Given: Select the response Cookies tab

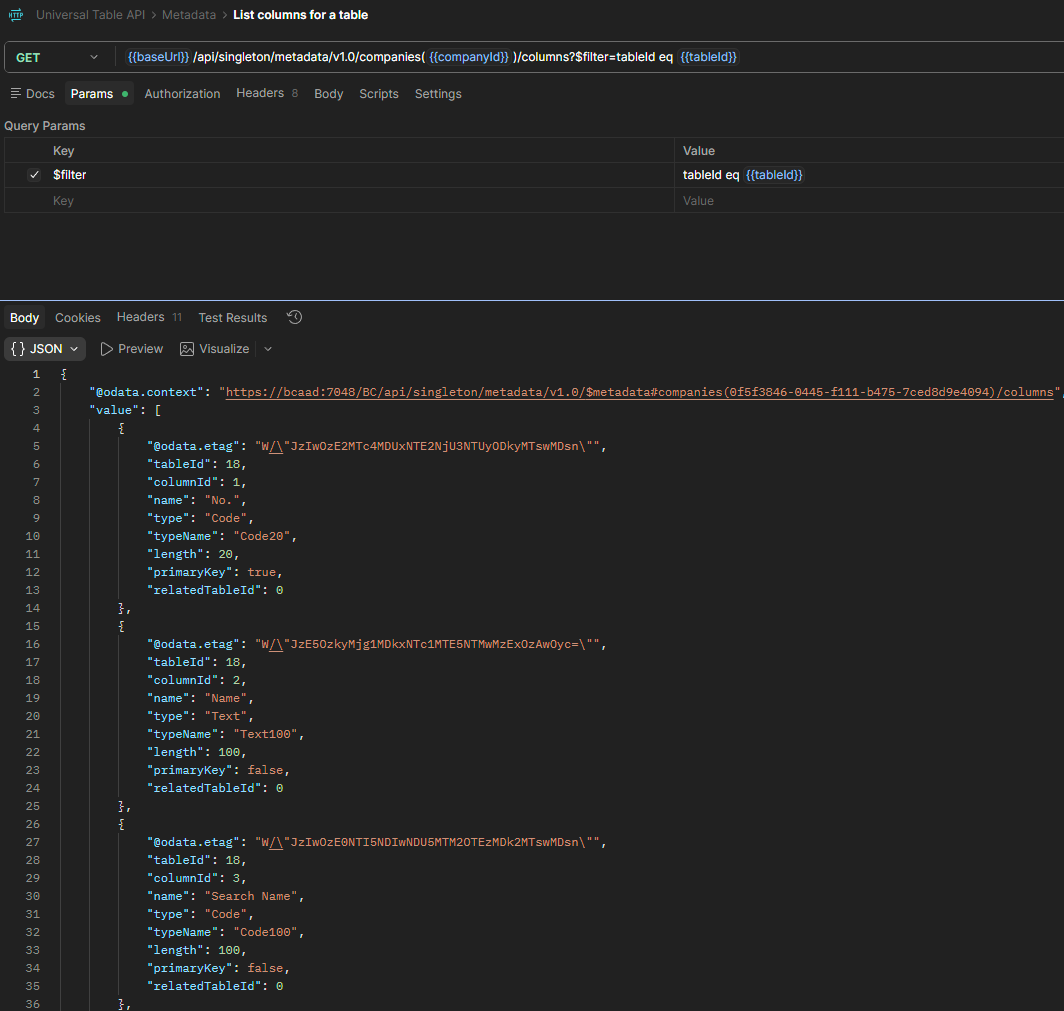Looking at the screenshot, I should [77, 318].
